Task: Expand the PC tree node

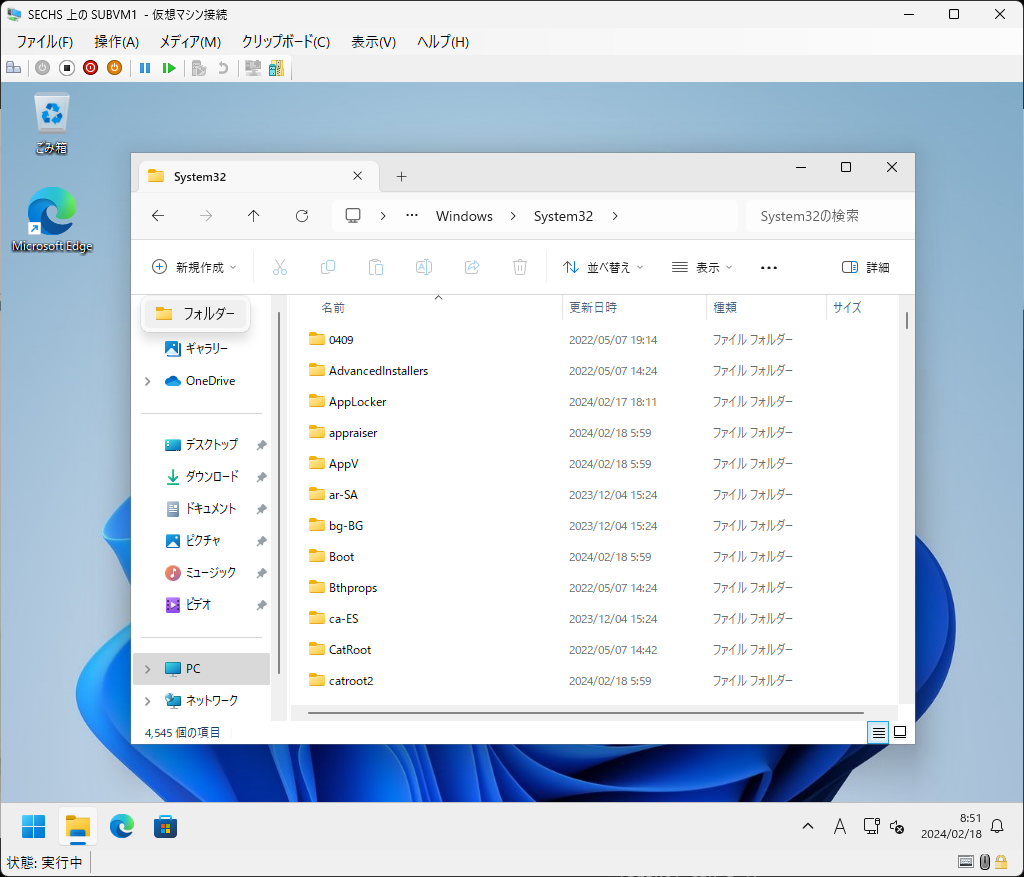Action: [148, 669]
